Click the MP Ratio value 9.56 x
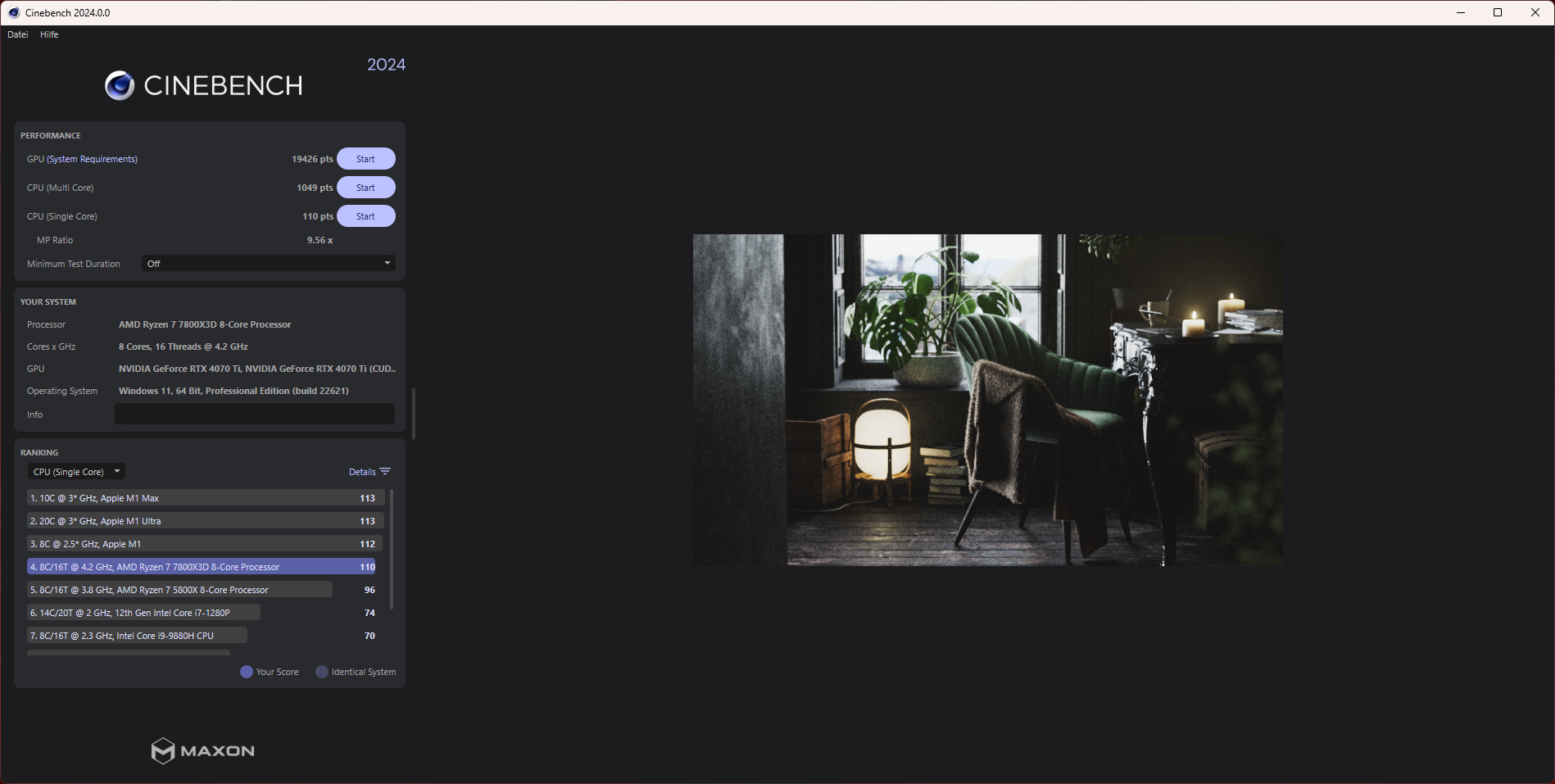This screenshot has height=784, width=1555. (320, 240)
